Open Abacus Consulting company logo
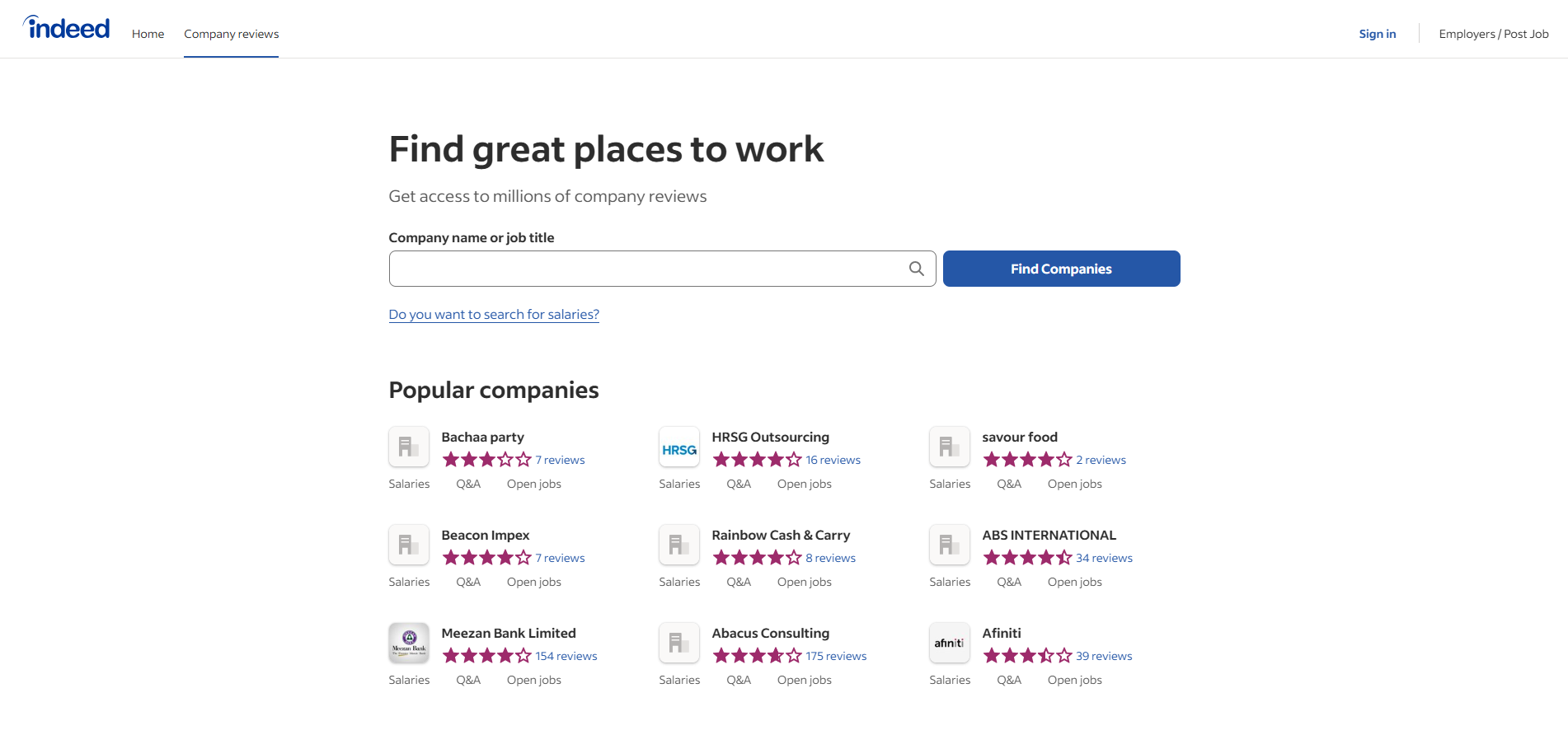1568x749 pixels. pyautogui.click(x=679, y=643)
